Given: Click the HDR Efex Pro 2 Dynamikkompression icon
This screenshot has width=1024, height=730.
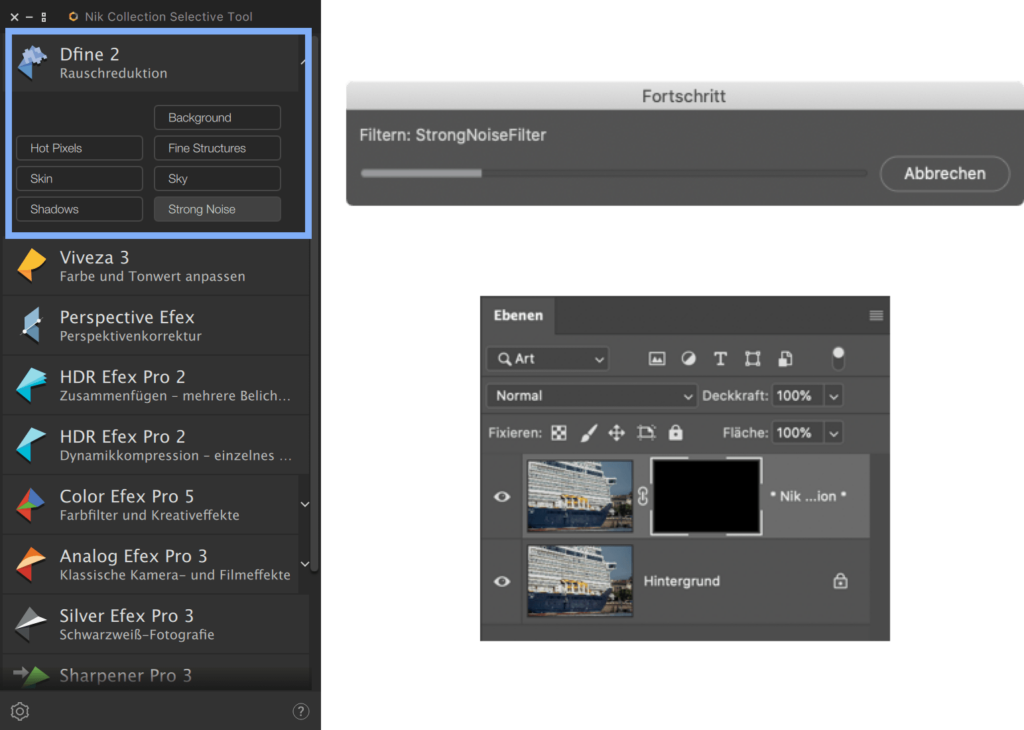Looking at the screenshot, I should pos(31,445).
